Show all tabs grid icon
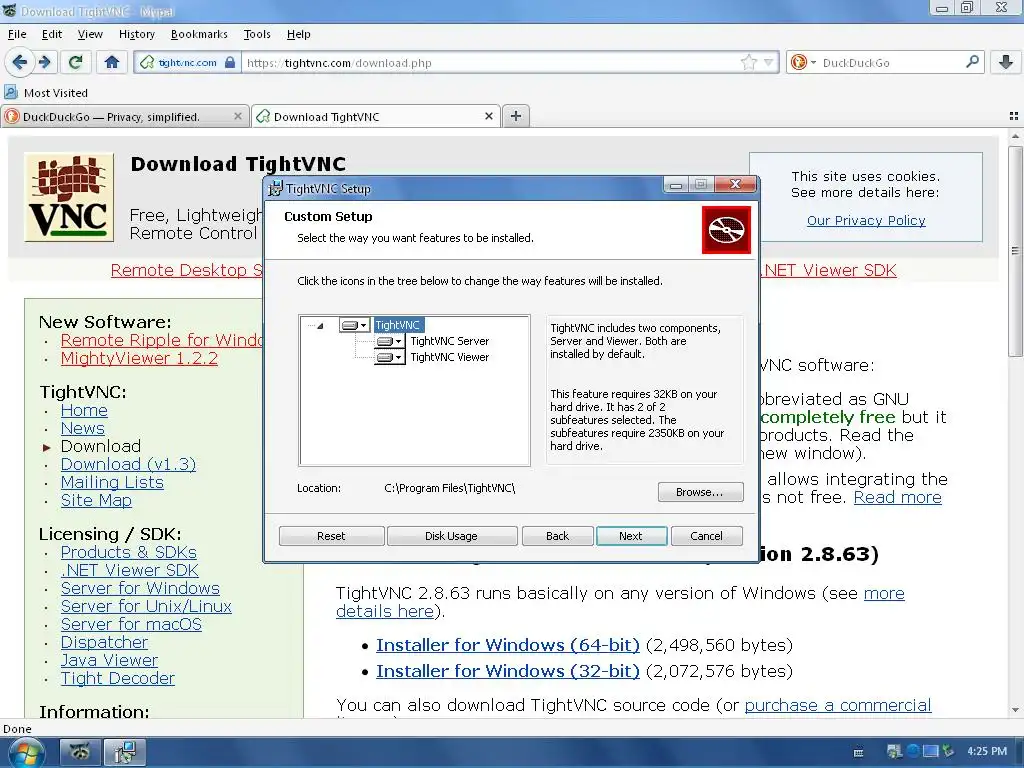This screenshot has height=768, width=1024. click(1014, 116)
